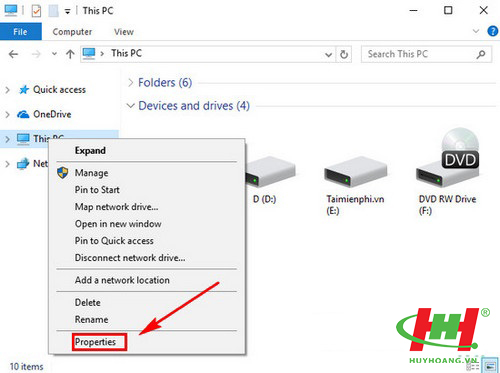Select the D (D:) drive icon

coord(270,172)
